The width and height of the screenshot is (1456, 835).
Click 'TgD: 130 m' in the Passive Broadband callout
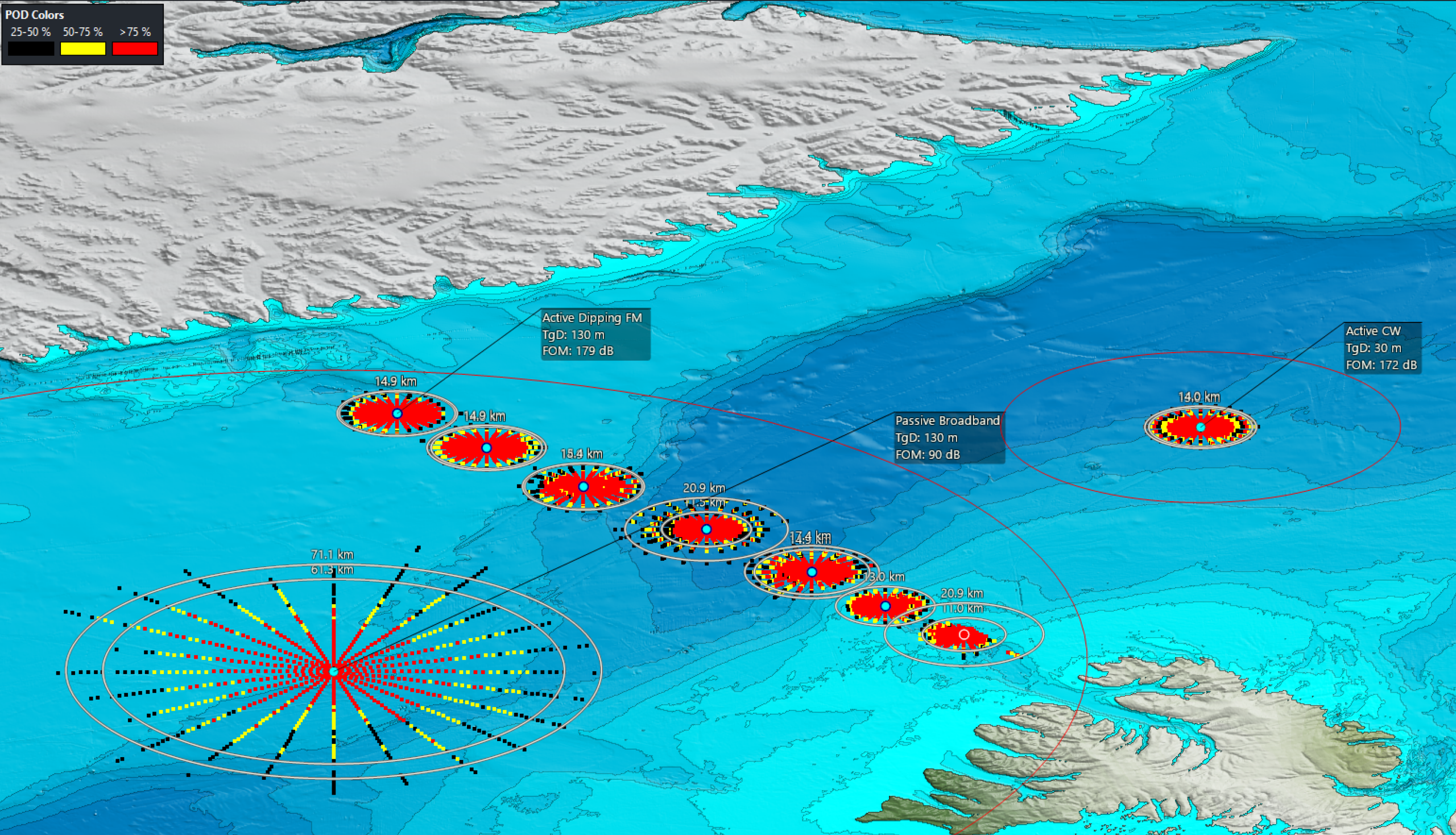tap(926, 437)
